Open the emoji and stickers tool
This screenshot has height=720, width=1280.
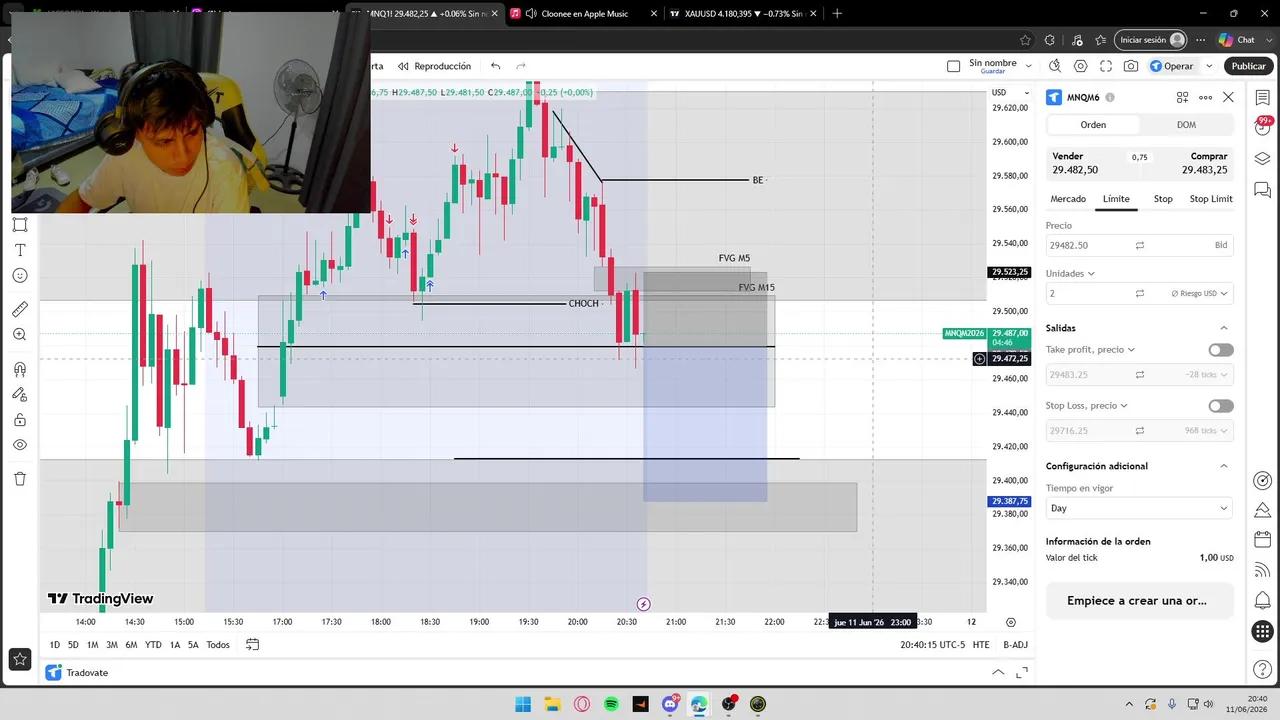pyautogui.click(x=20, y=276)
